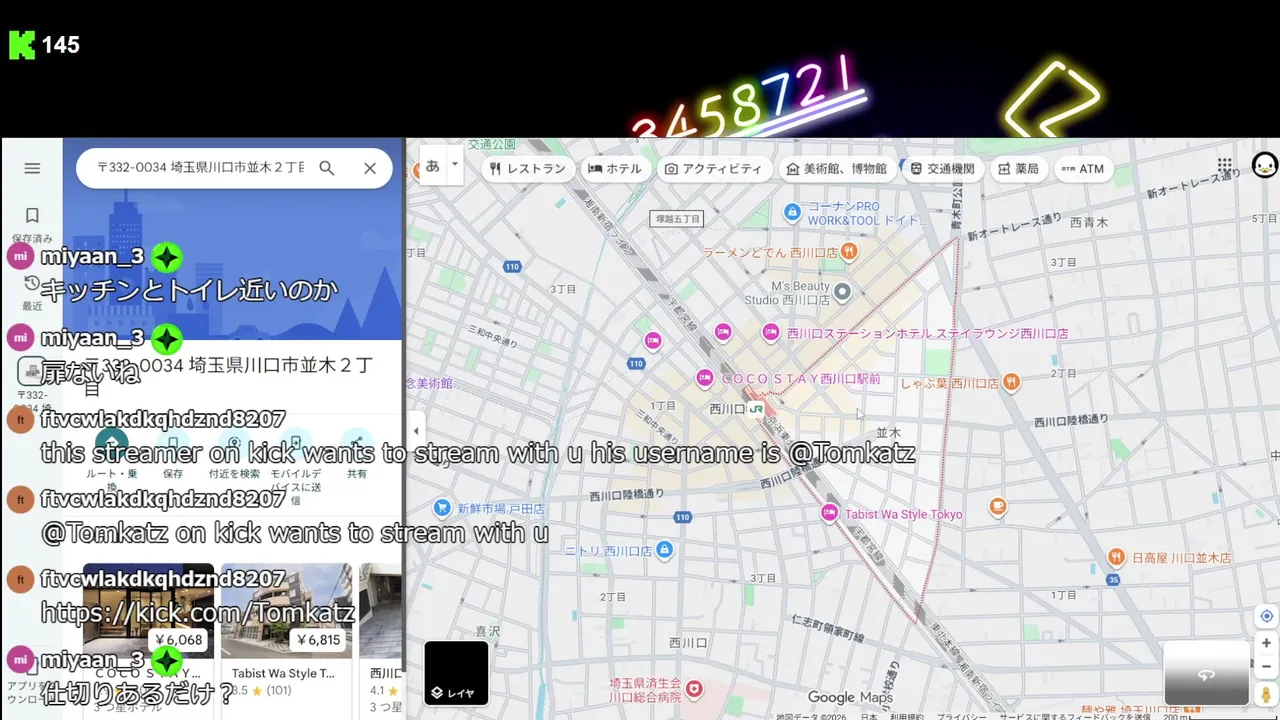This screenshot has height=720, width=1280.
Task: Clear the address search box
Action: (370, 168)
